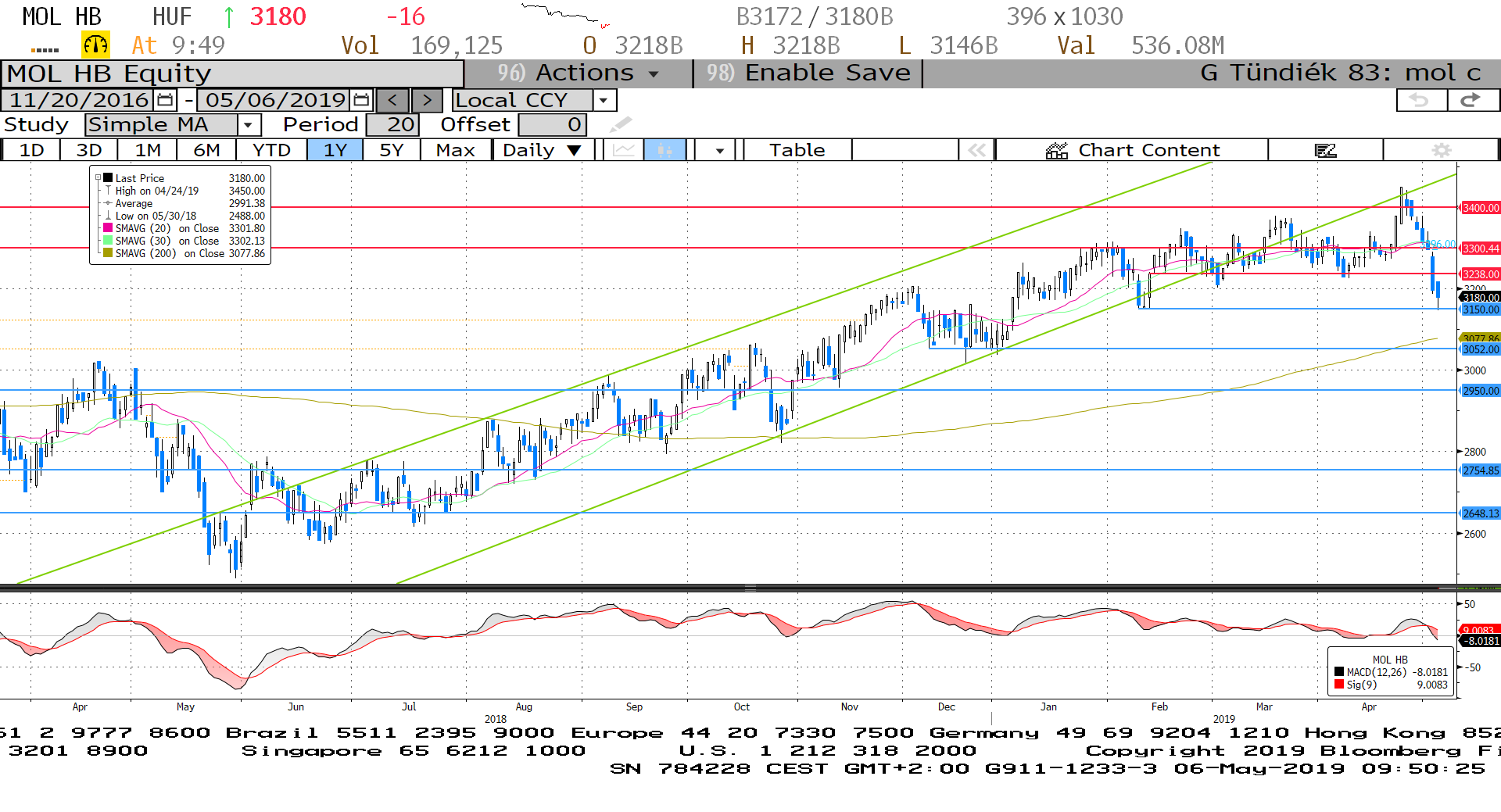
Task: Click the black Last Price color swatch
Action: [109, 178]
